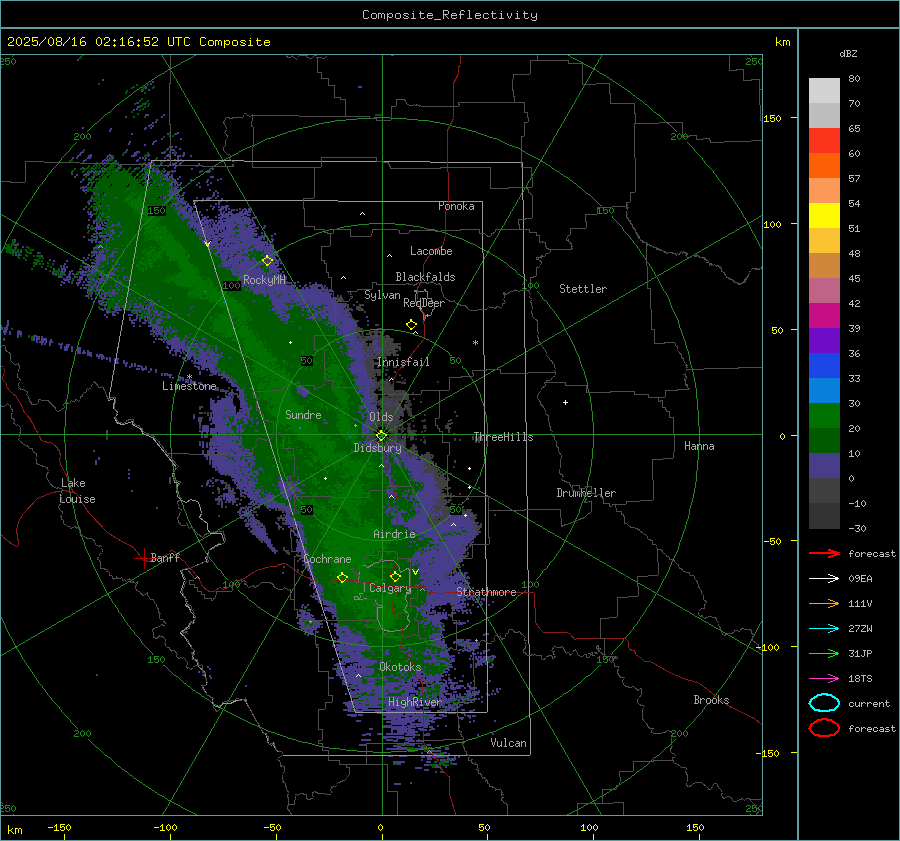Pick the purple 39 dBZ color band
900x841 pixels.
click(x=824, y=341)
